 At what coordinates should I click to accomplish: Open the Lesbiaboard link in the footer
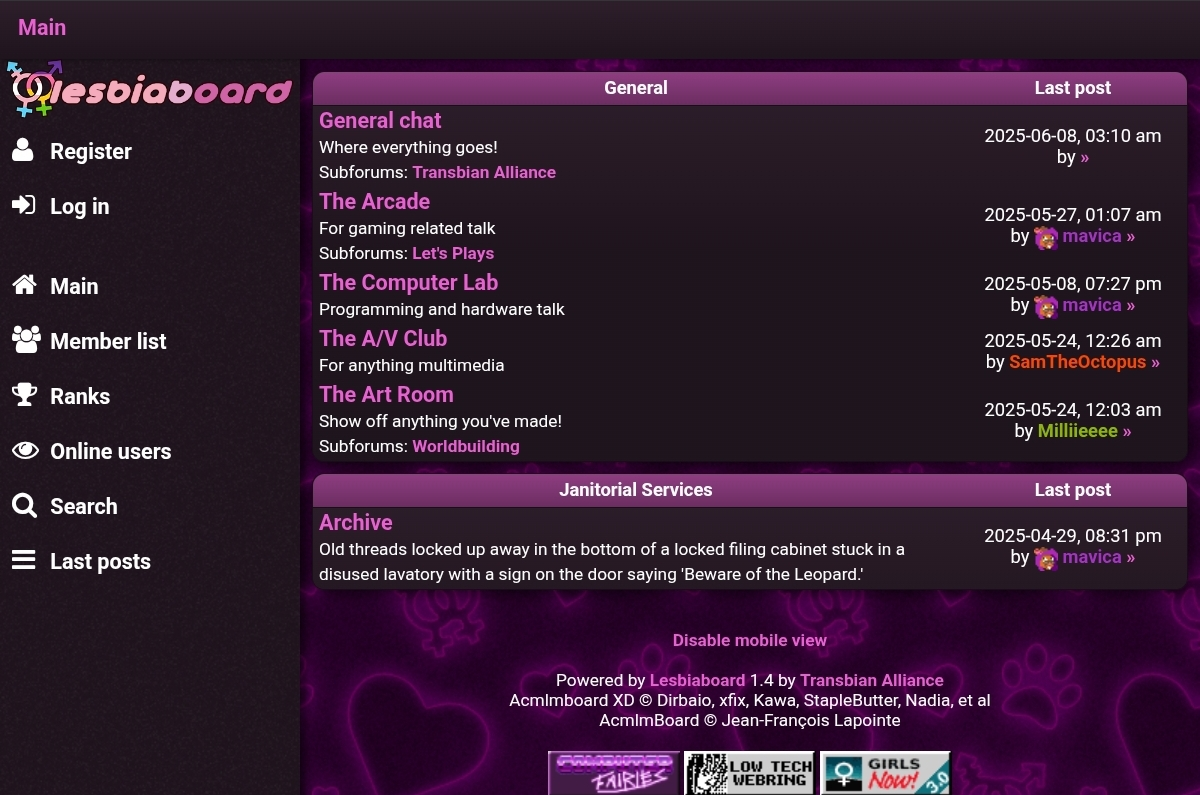698,680
